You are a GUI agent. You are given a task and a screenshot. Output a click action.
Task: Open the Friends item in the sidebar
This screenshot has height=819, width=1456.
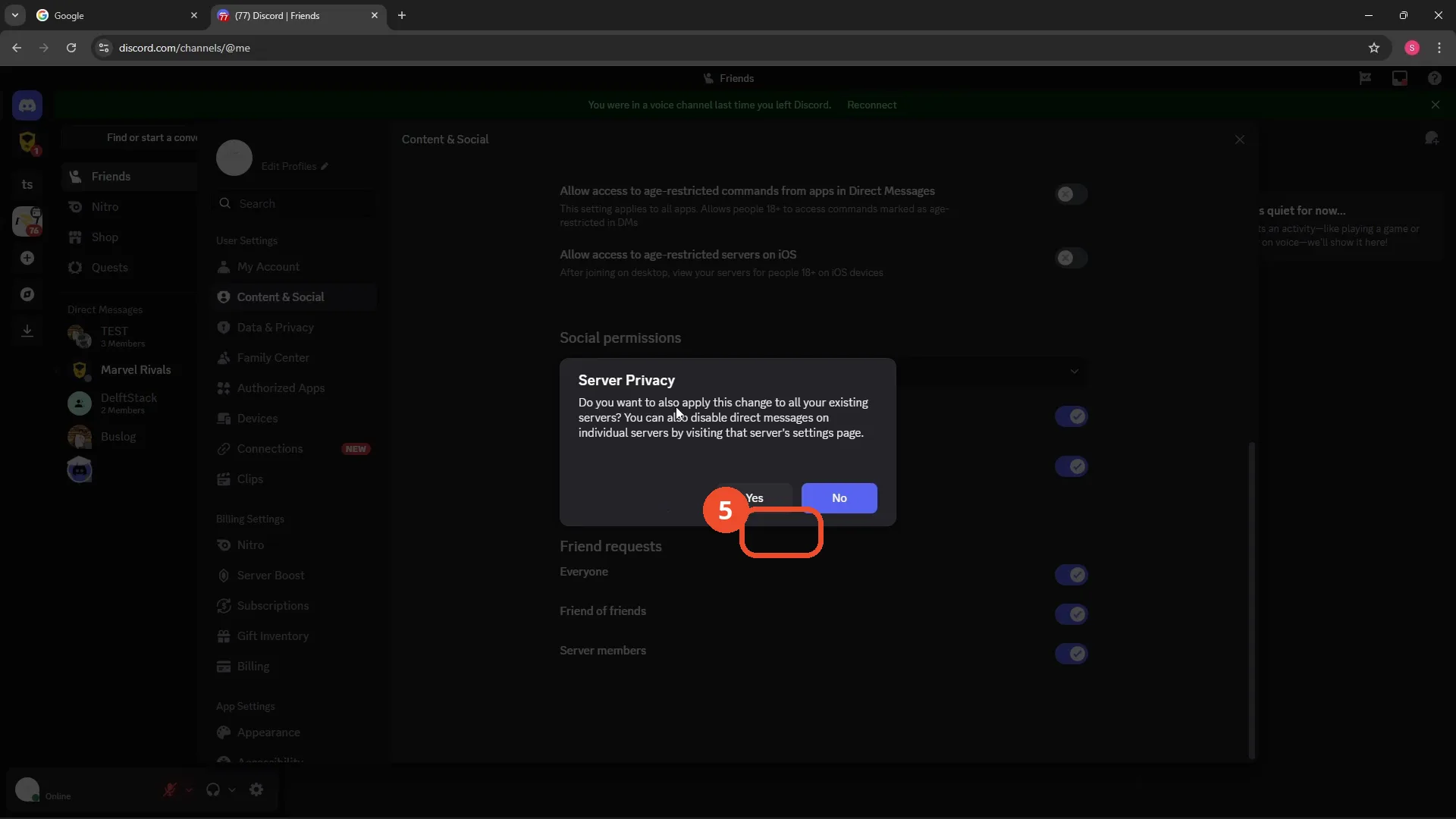129,177
